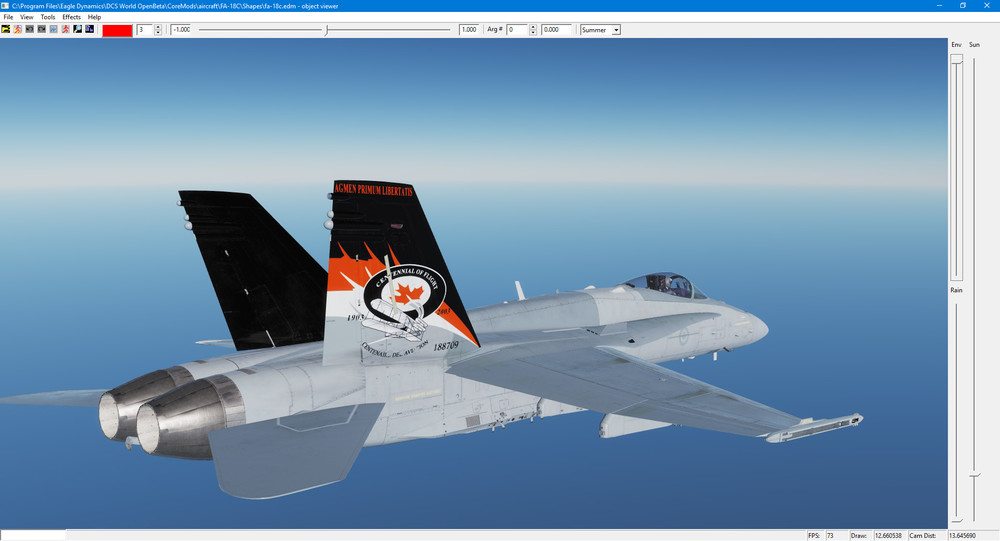The height and width of the screenshot is (541, 1000).
Task: Click the 0.000 argument value field
Action: coord(556,29)
